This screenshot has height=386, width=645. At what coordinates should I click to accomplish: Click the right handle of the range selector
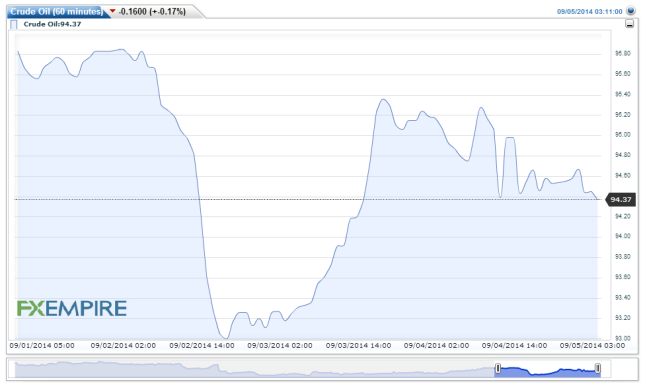[598, 368]
